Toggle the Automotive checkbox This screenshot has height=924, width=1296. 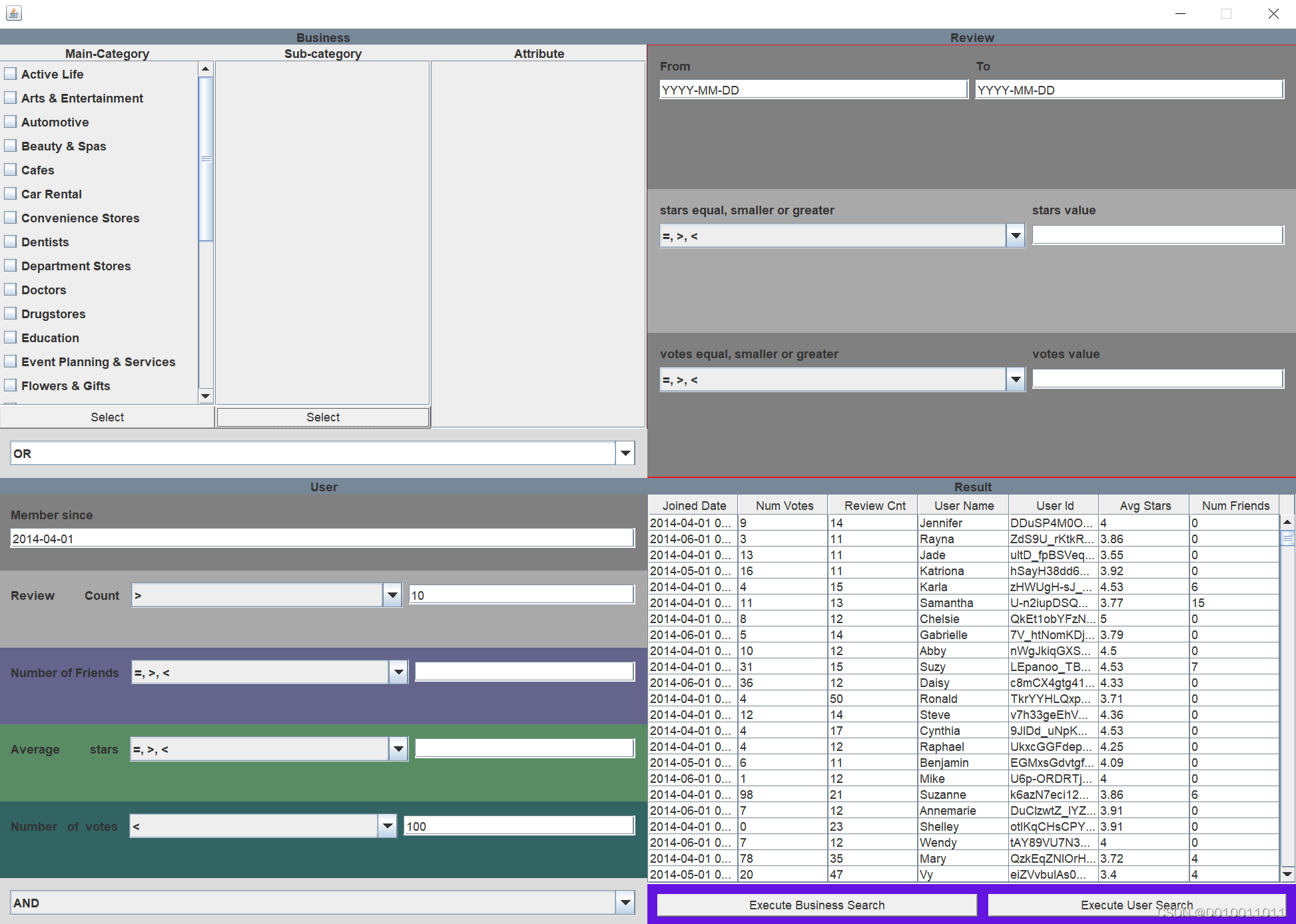pos(11,122)
